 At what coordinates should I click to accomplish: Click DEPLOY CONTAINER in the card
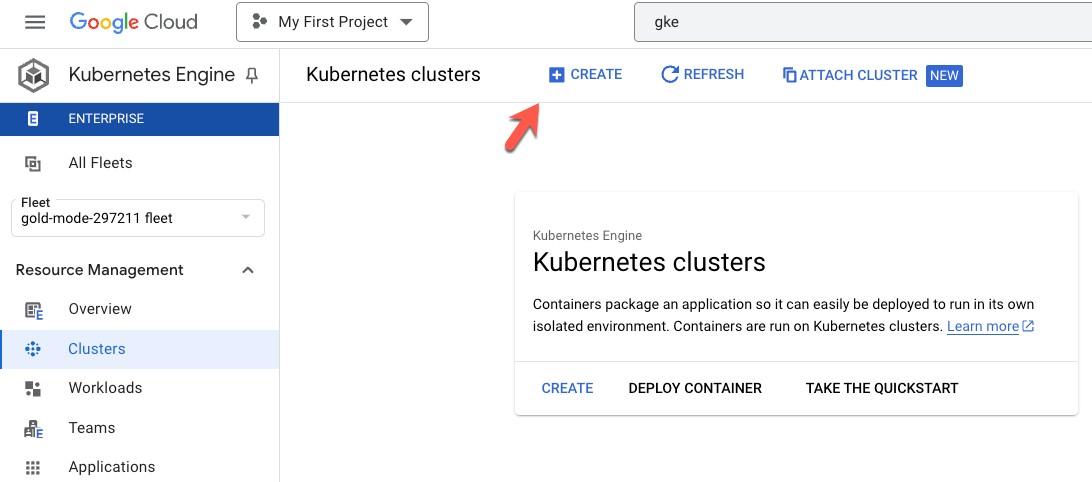tap(695, 388)
